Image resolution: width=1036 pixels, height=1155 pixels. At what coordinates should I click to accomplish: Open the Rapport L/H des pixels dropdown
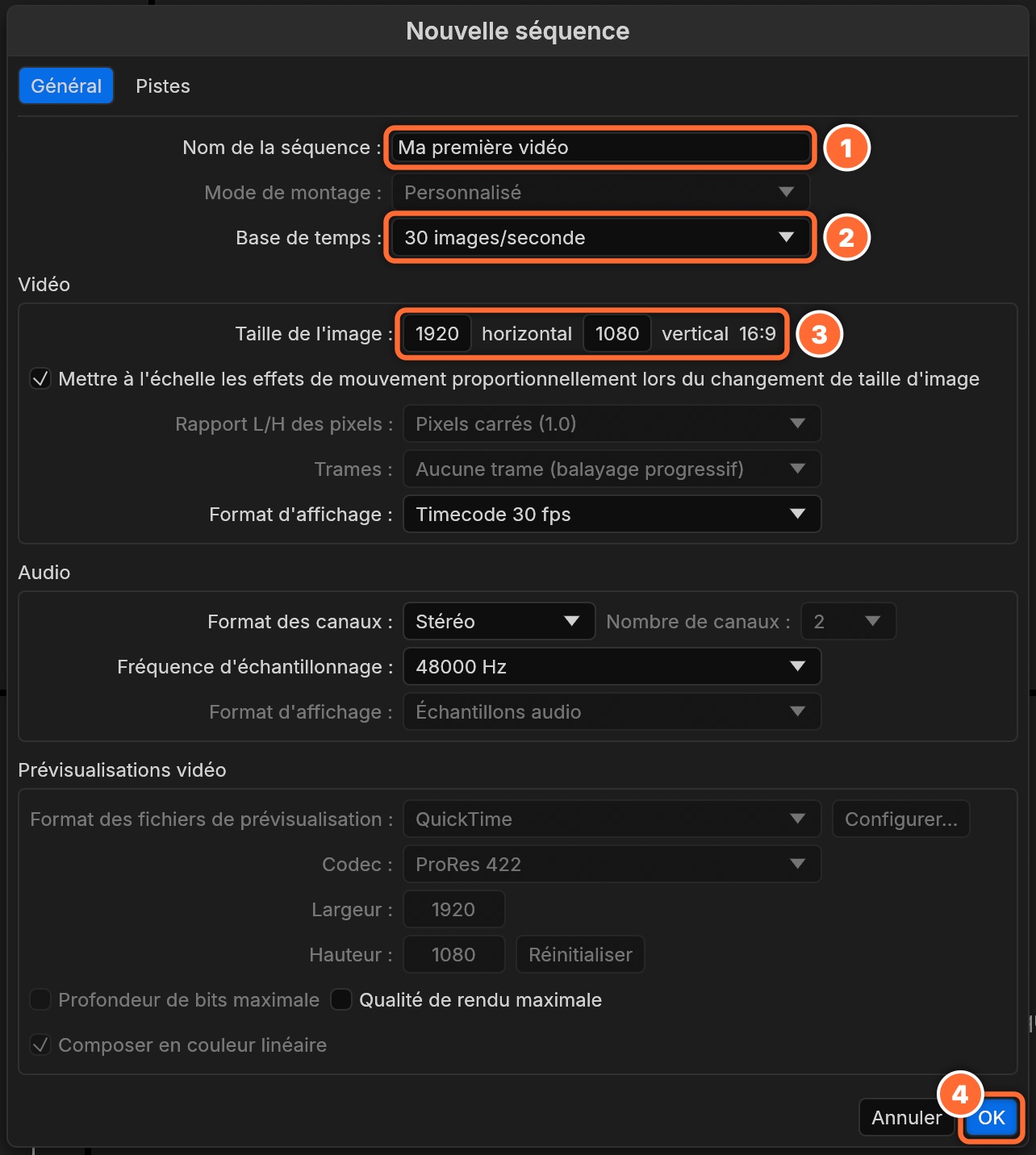(612, 424)
